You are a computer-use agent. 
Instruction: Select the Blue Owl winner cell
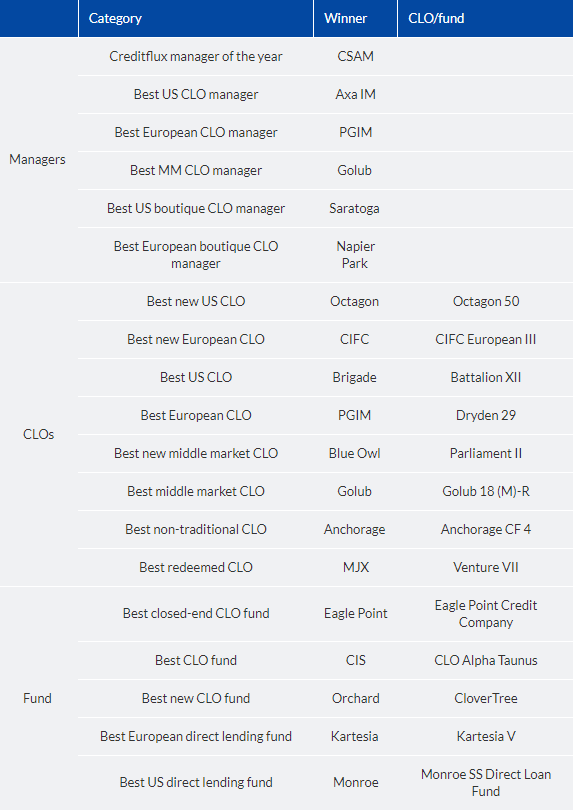coord(355,454)
